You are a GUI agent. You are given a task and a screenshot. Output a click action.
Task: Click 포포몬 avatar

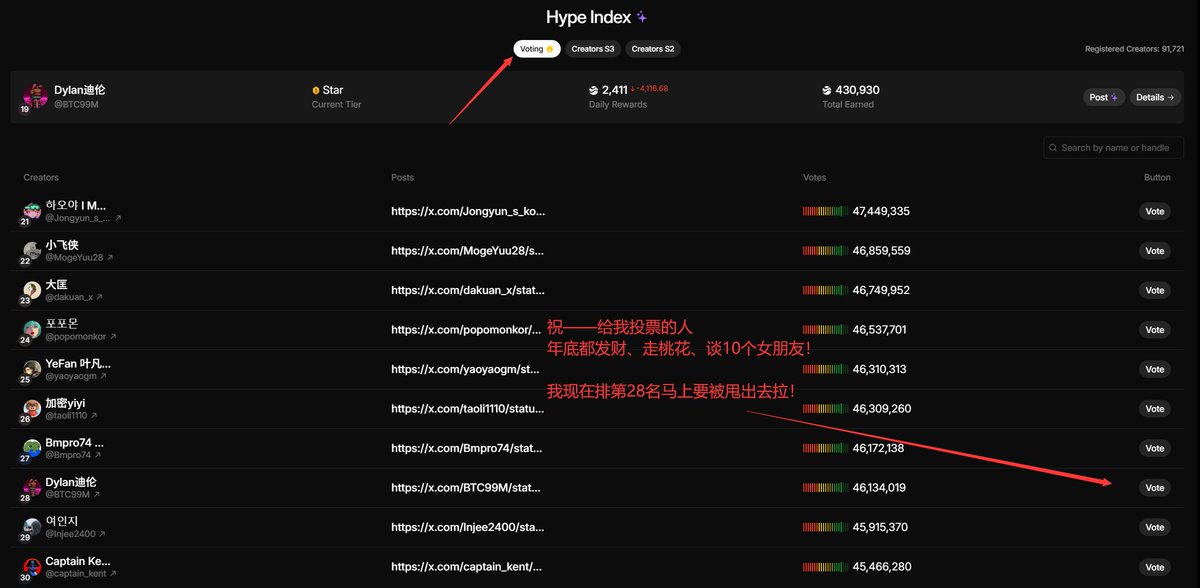[x=32, y=330]
